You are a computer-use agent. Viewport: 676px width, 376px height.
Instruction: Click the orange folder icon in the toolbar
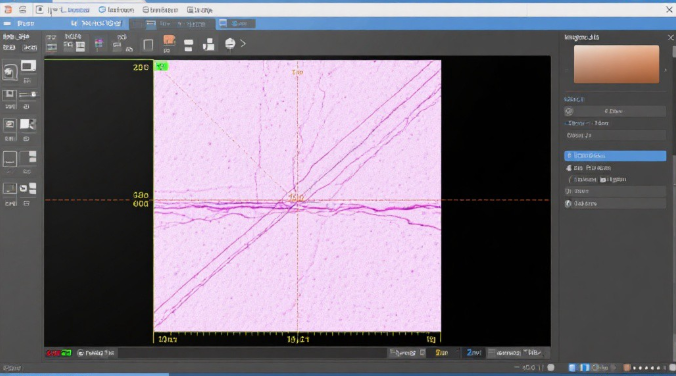169,41
